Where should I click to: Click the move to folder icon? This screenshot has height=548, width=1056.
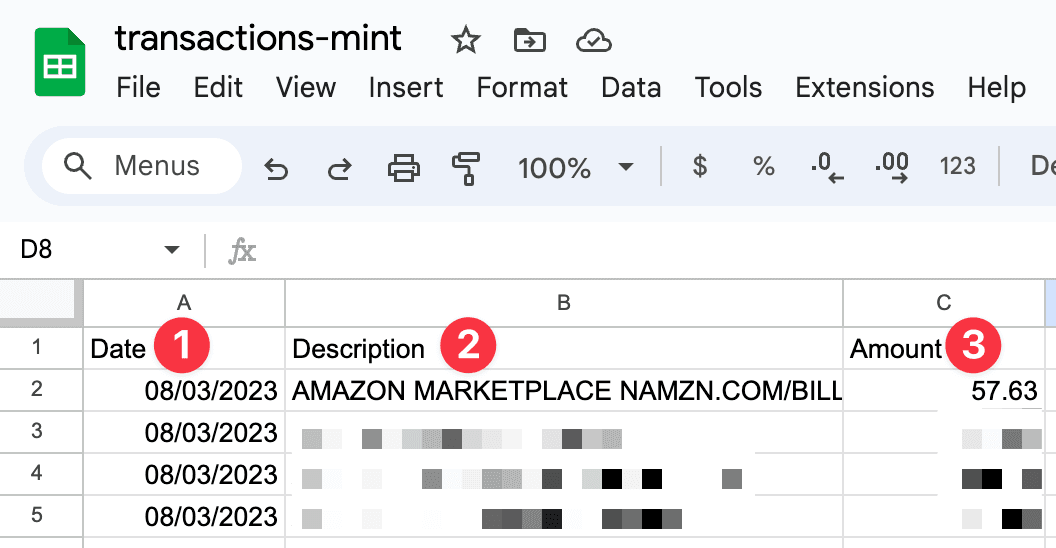point(529,40)
